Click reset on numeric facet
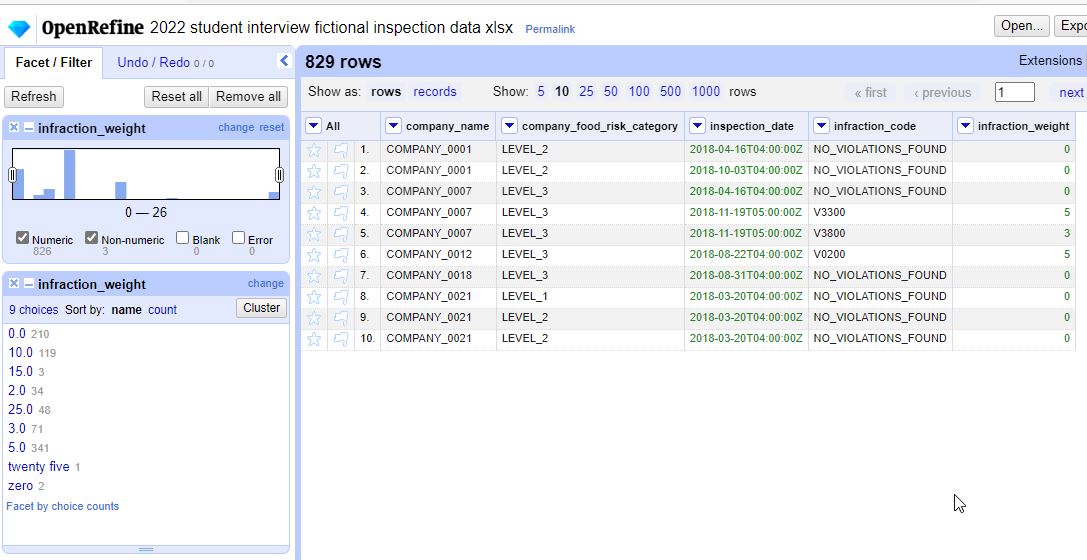This screenshot has height=560, width=1087. [272, 128]
